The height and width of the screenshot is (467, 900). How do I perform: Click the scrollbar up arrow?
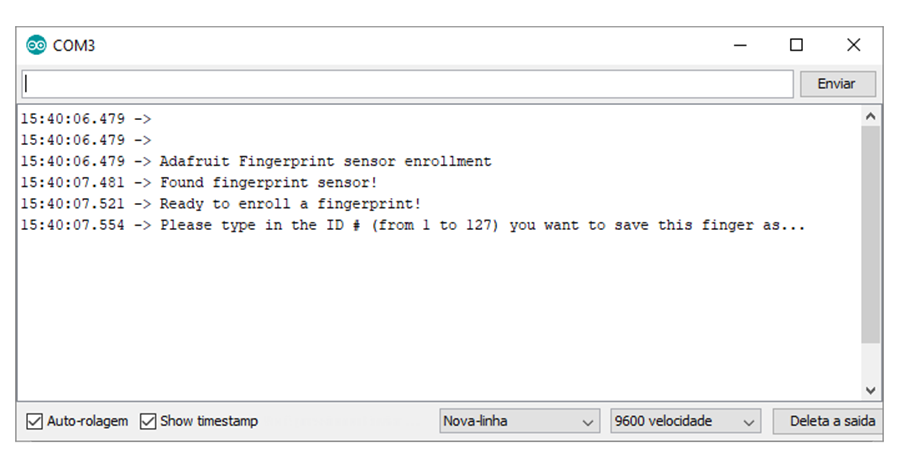(871, 117)
